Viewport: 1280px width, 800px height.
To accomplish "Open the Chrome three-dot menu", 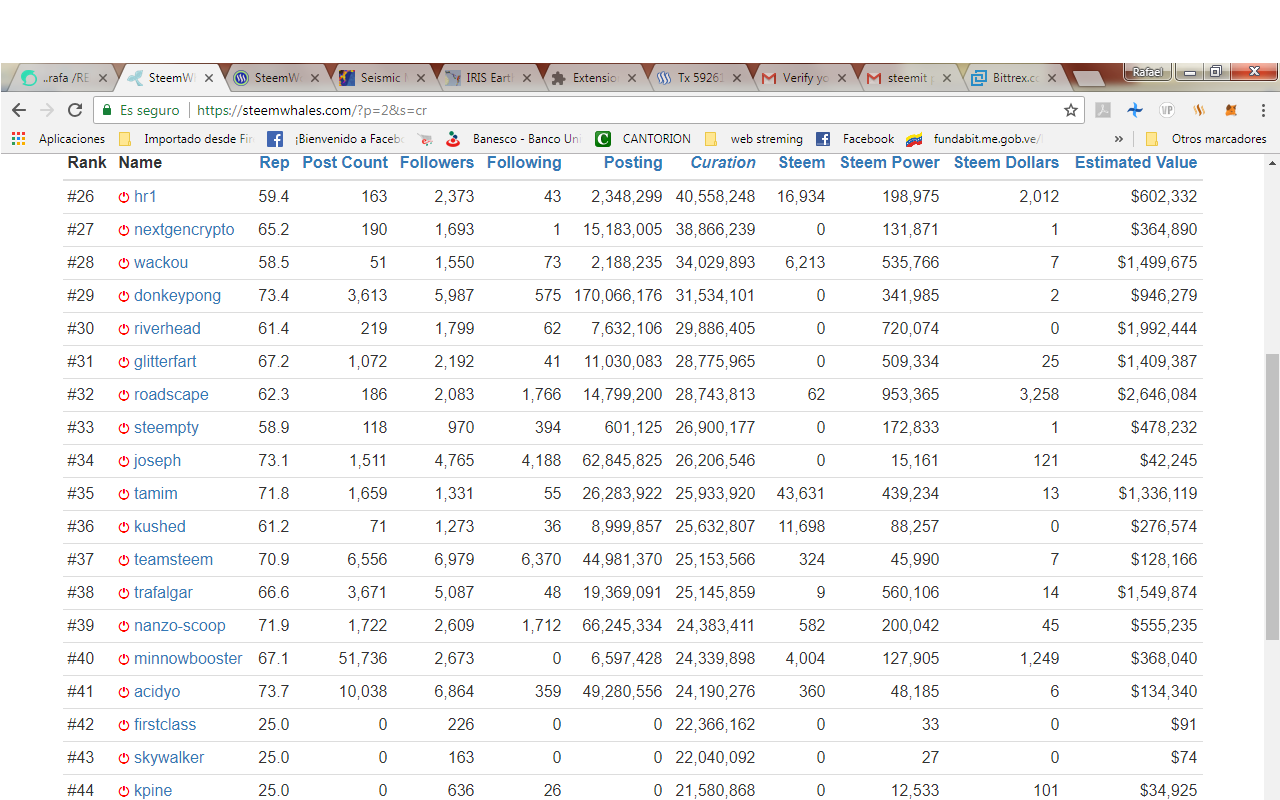I will click(1264, 110).
